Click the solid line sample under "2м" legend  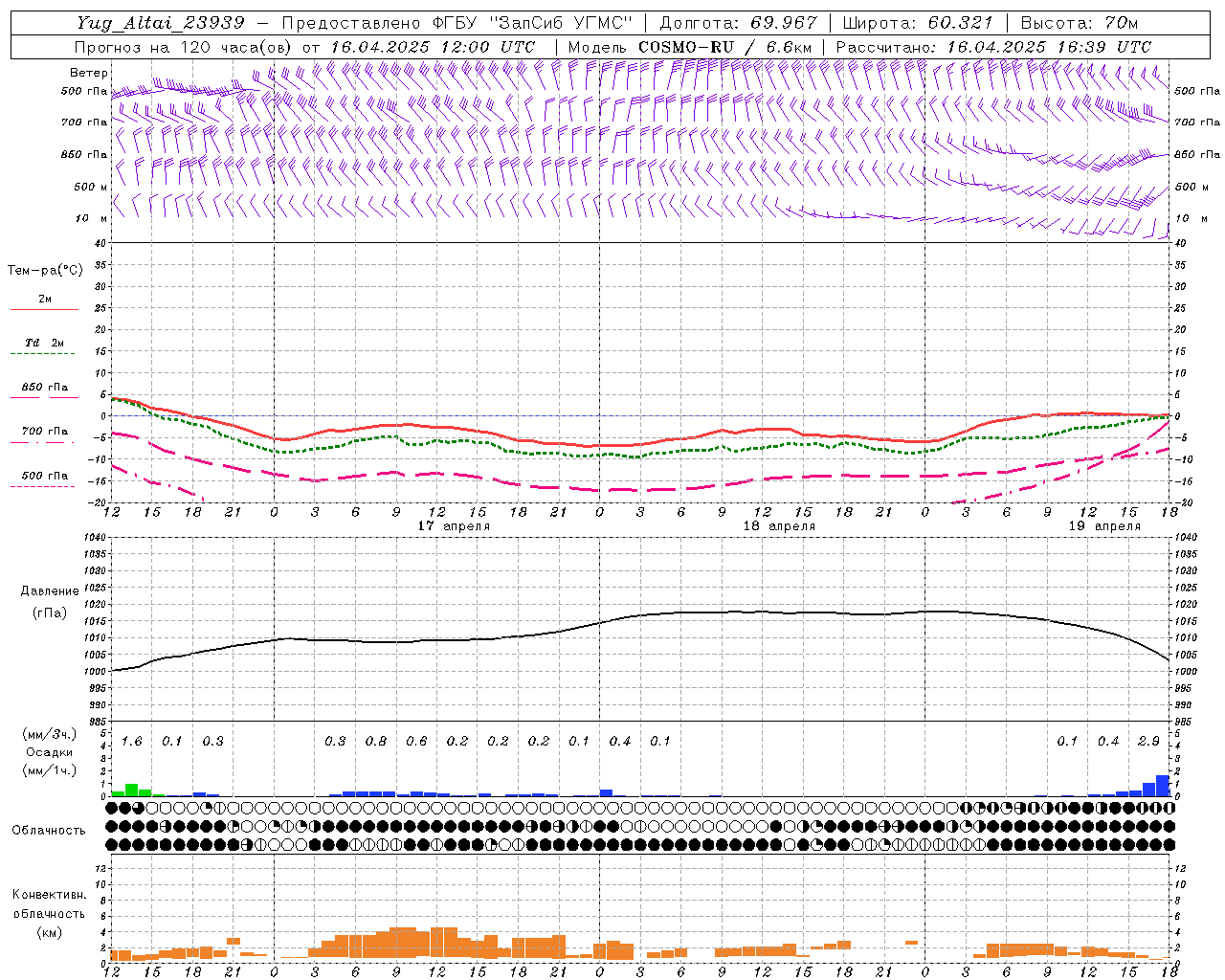pos(44,310)
